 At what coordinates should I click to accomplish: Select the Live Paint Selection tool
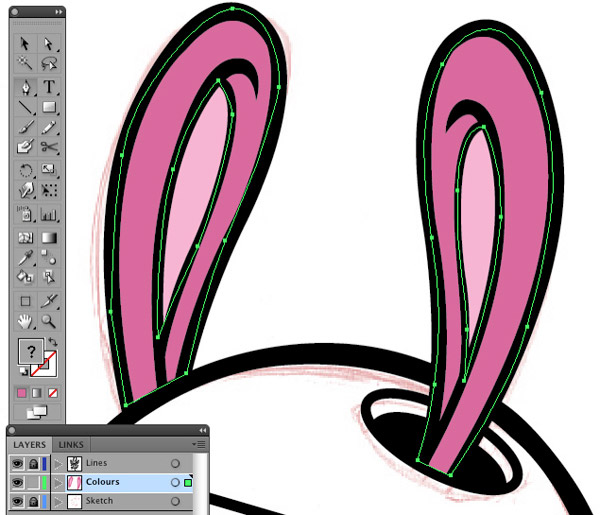(49, 277)
